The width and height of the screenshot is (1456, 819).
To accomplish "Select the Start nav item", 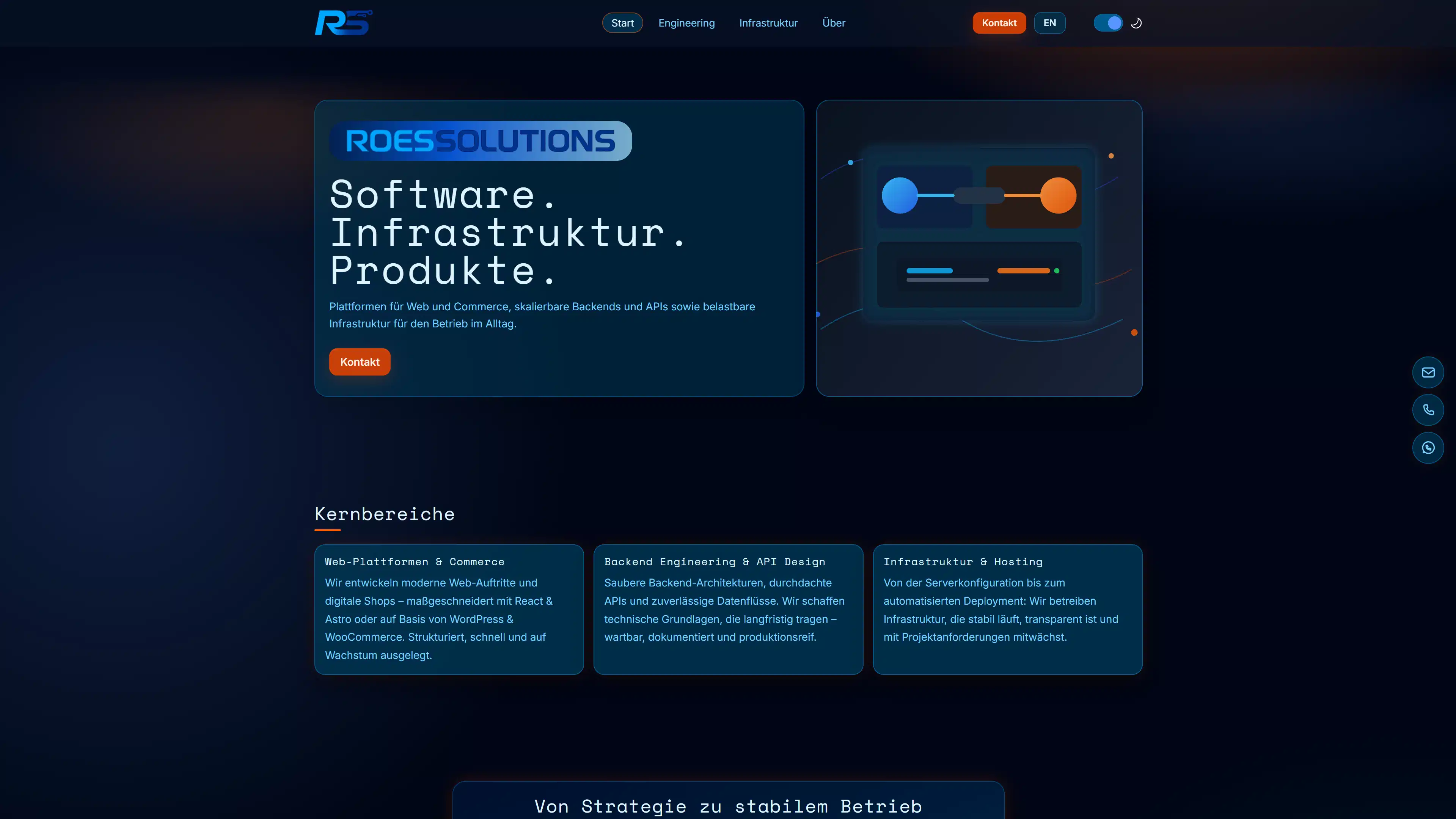I will coord(622,23).
